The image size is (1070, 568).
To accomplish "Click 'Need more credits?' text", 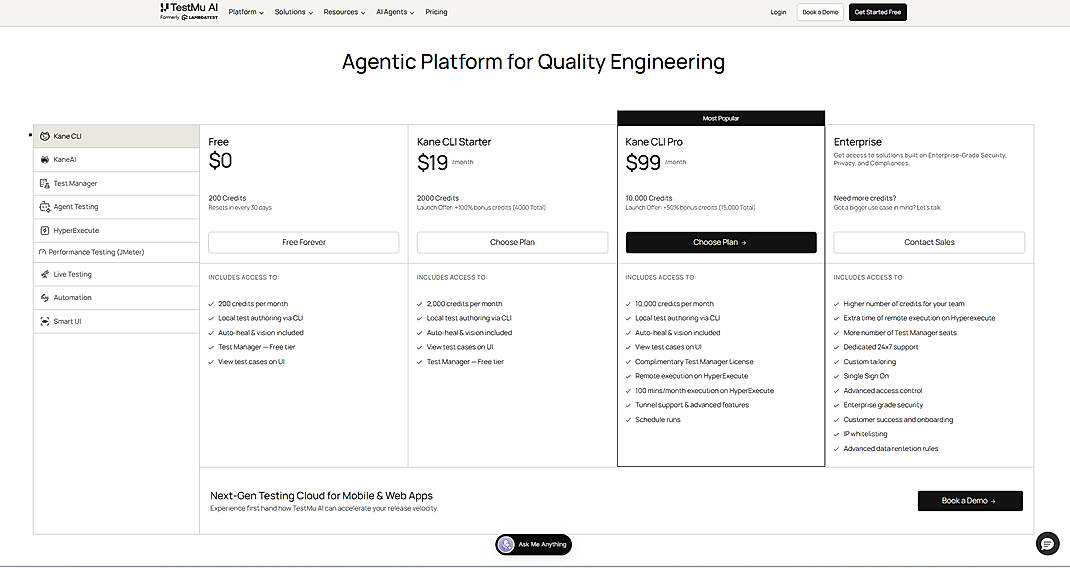I will tap(865, 198).
